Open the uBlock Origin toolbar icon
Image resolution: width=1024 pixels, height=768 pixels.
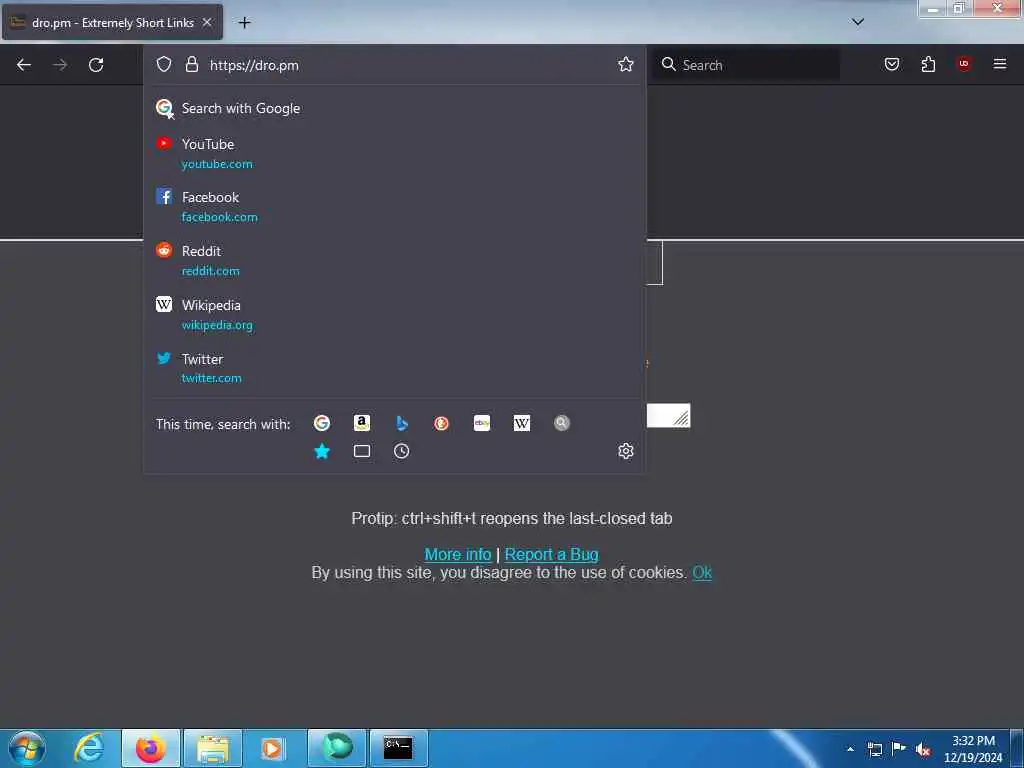tap(964, 63)
